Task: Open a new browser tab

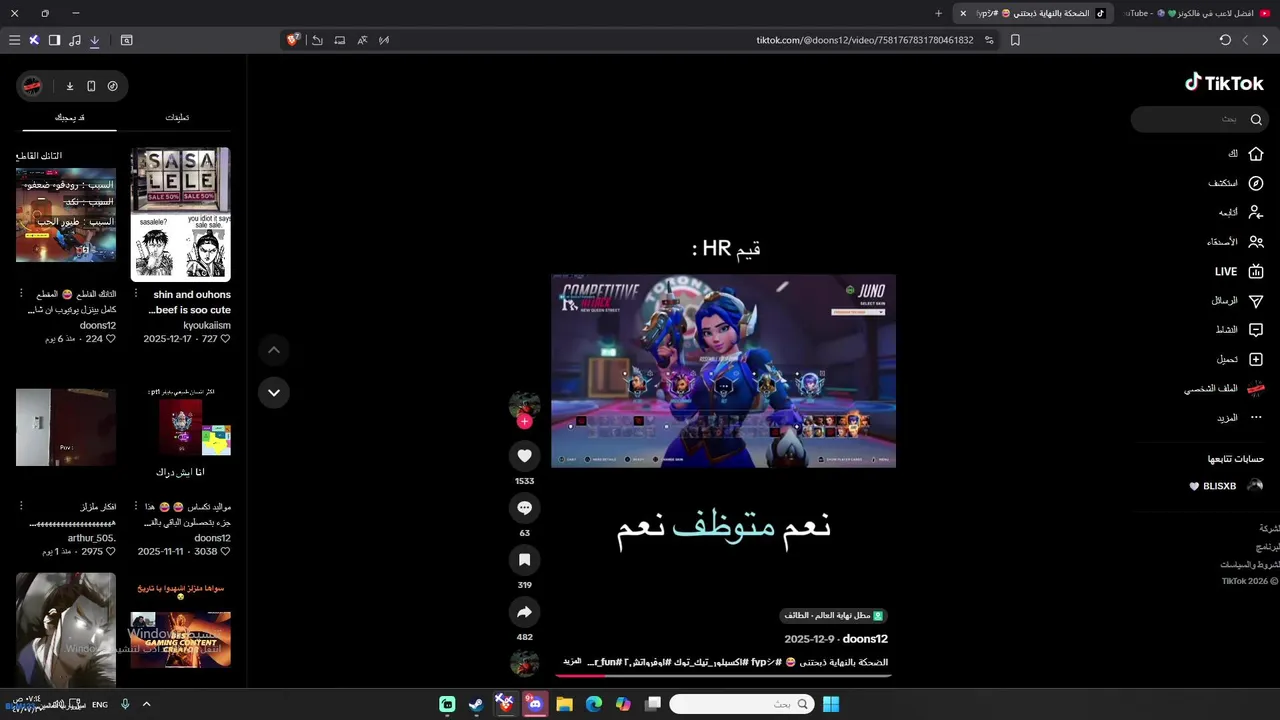Action: (938, 13)
